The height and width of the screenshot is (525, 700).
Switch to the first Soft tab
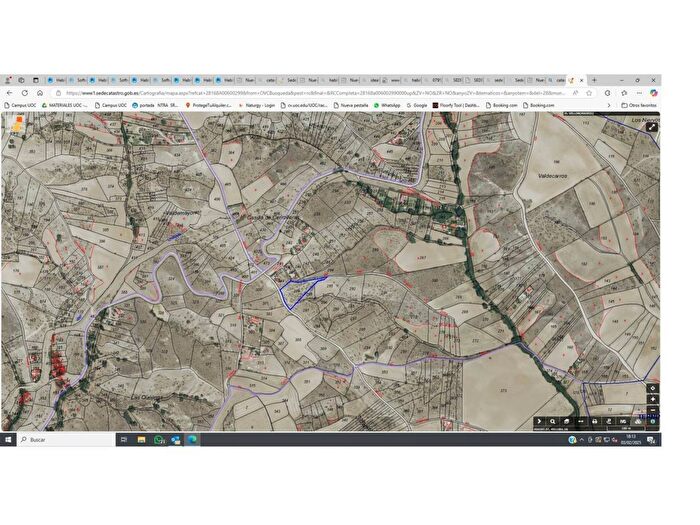[x=78, y=80]
